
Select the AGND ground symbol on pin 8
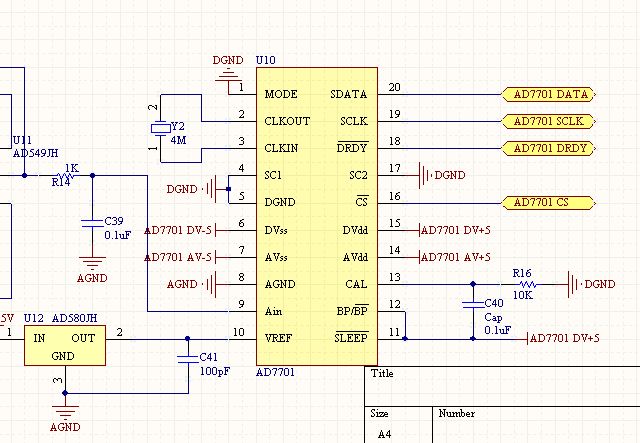[x=211, y=284]
